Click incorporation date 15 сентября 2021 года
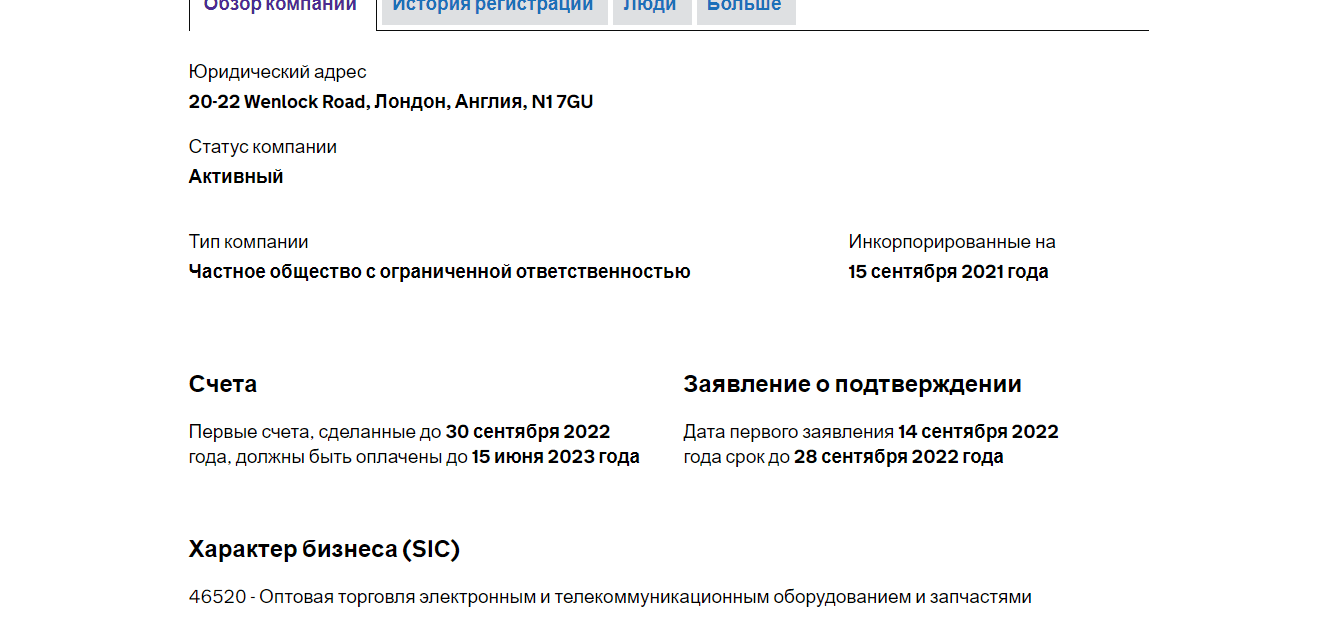Viewport: 1336px width, 625px height. pos(948,272)
